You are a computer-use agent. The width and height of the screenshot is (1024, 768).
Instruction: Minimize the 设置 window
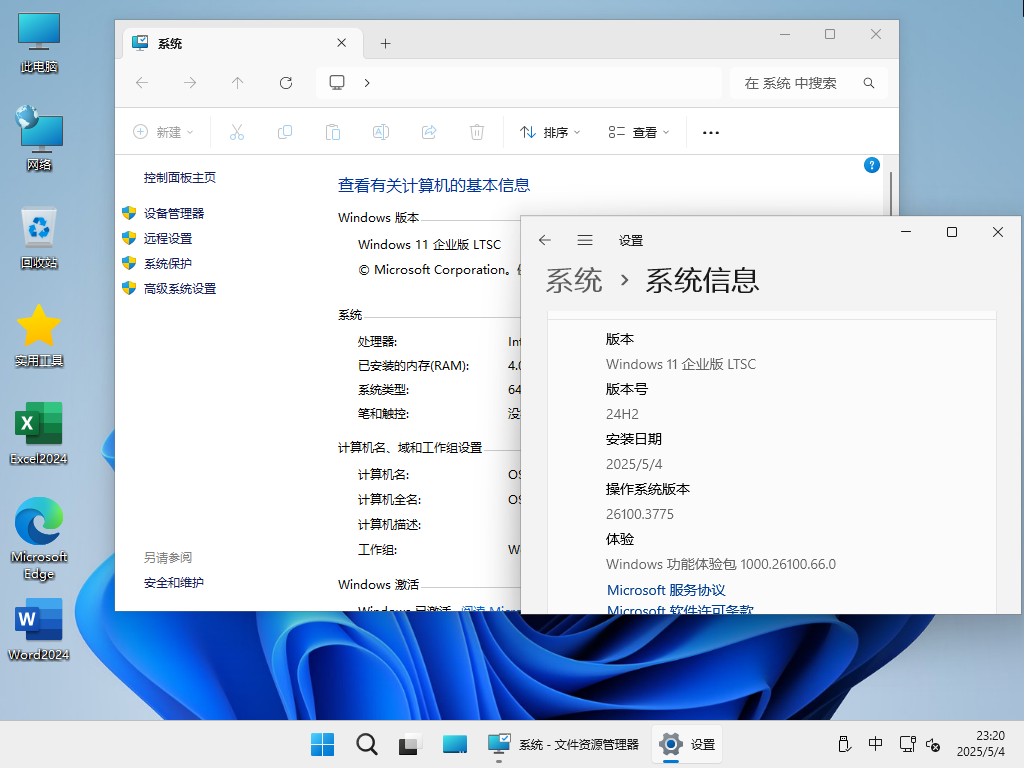(906, 232)
